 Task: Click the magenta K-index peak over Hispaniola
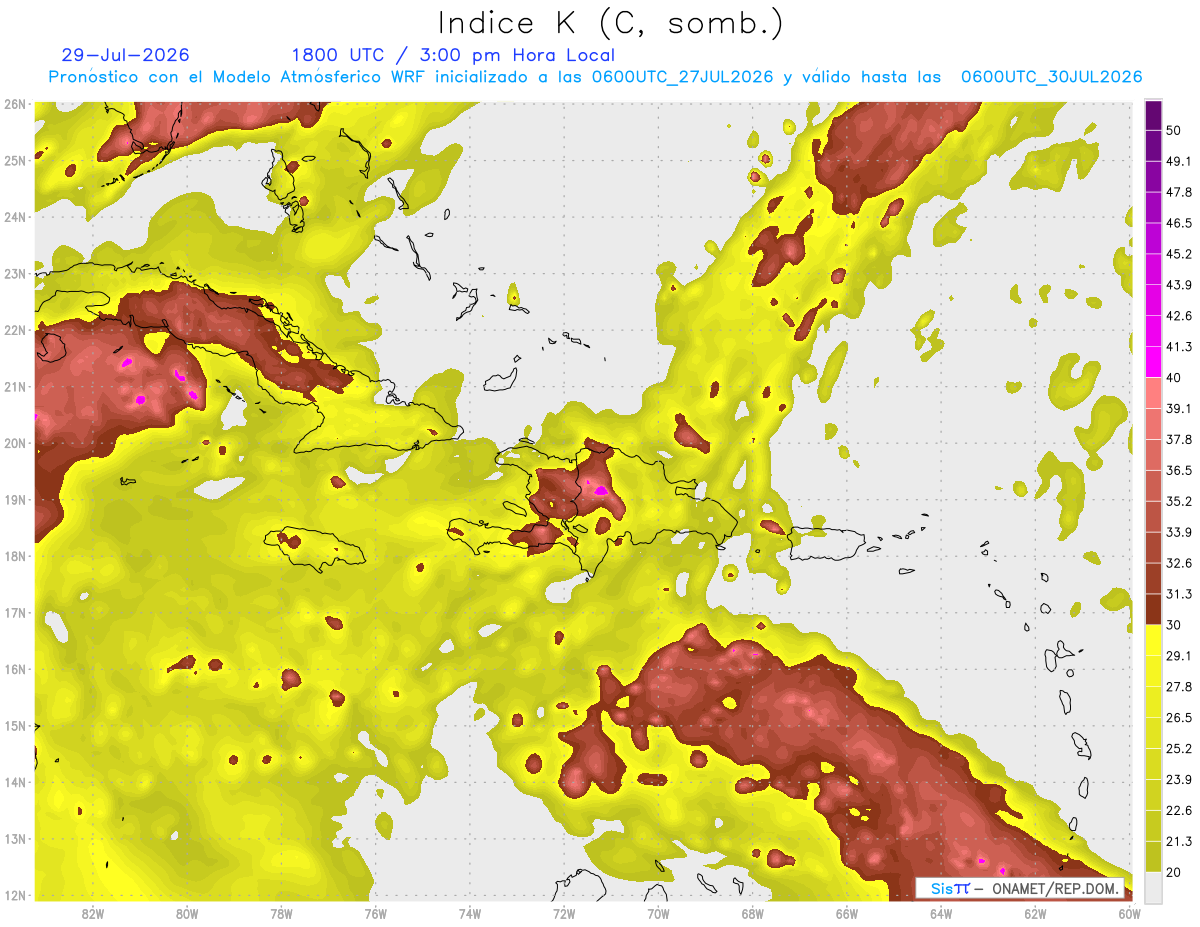(600, 490)
